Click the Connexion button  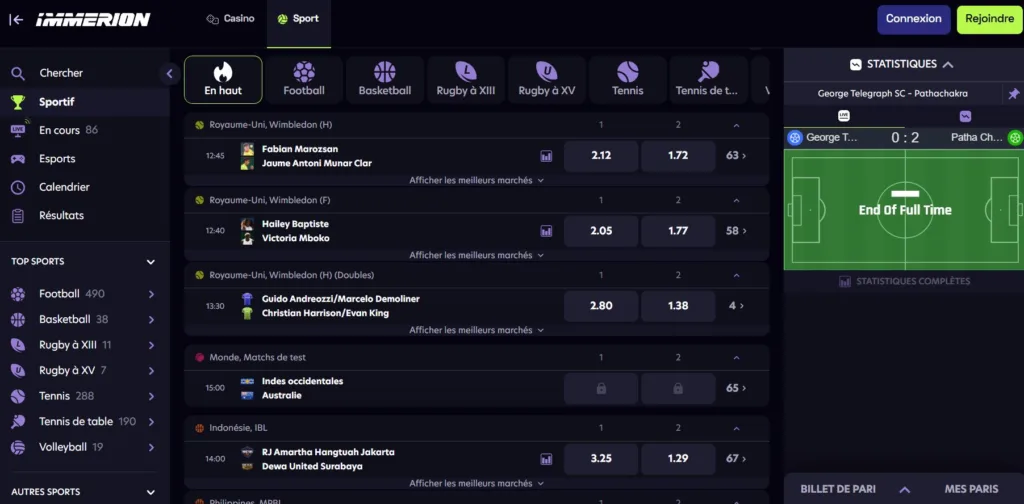pos(914,19)
